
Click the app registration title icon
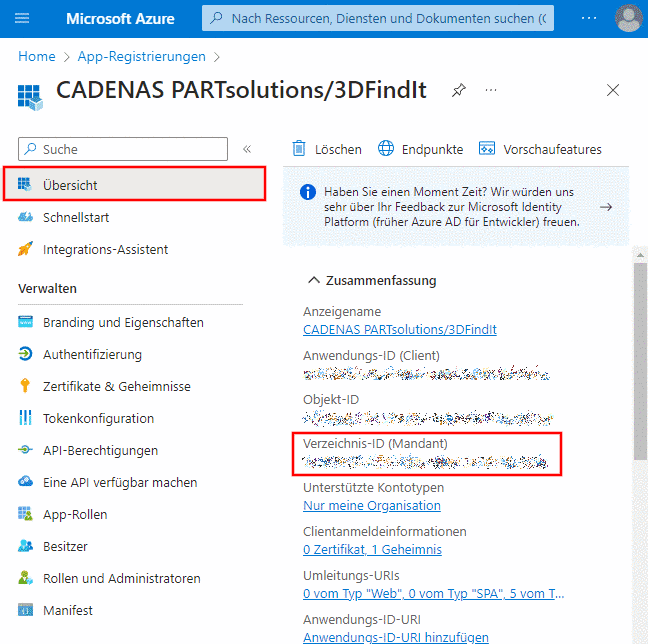point(30,98)
